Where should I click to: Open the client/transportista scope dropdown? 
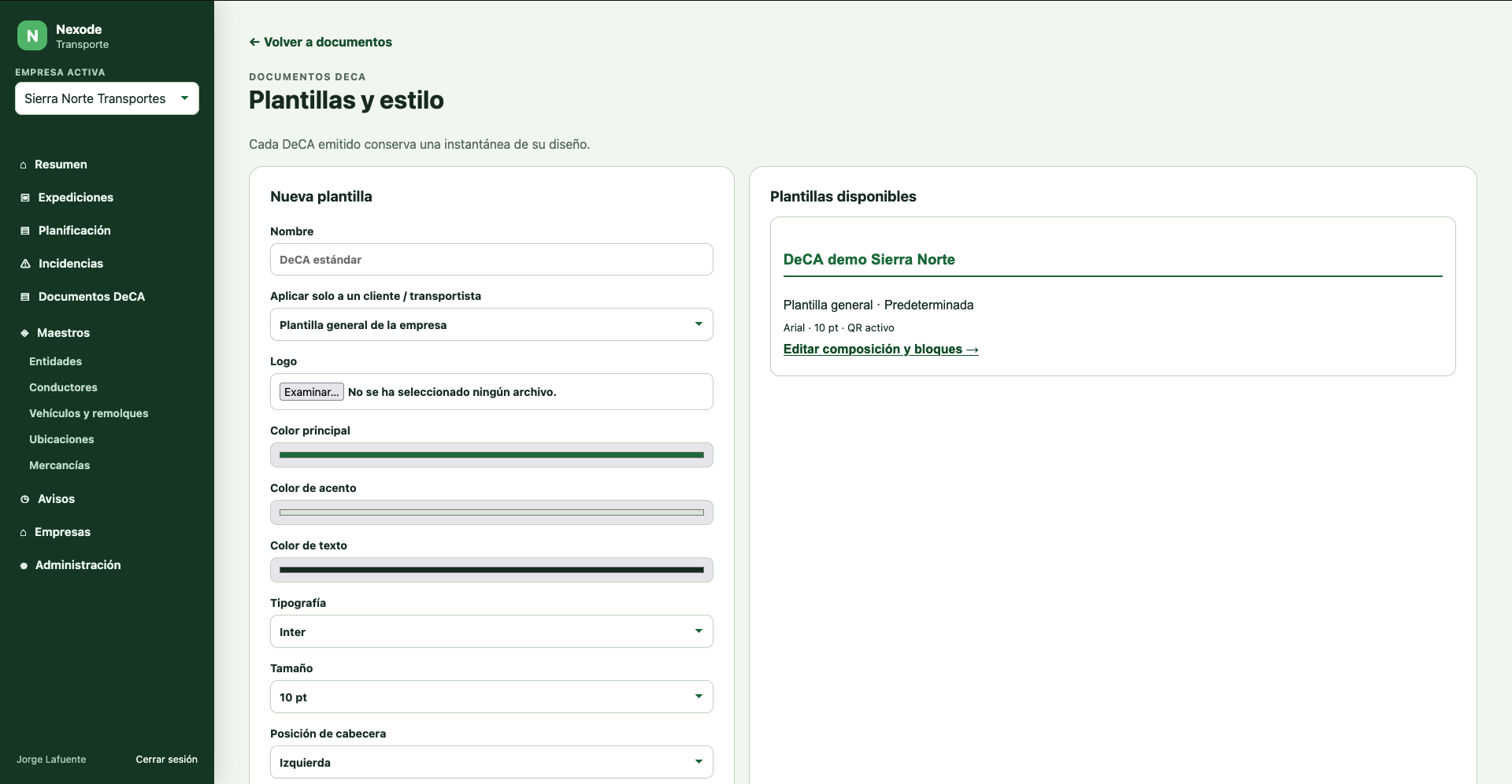491,324
